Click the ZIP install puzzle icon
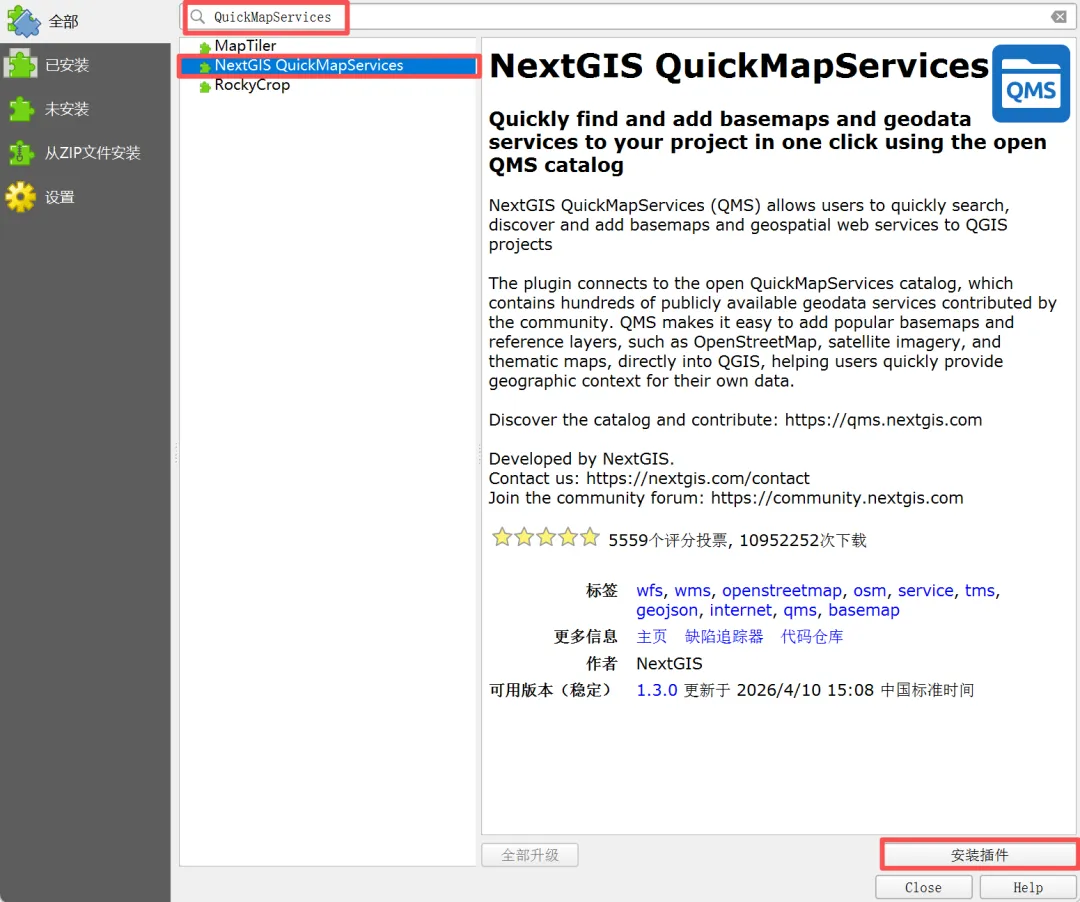This screenshot has height=902, width=1080. pyautogui.click(x=21, y=153)
